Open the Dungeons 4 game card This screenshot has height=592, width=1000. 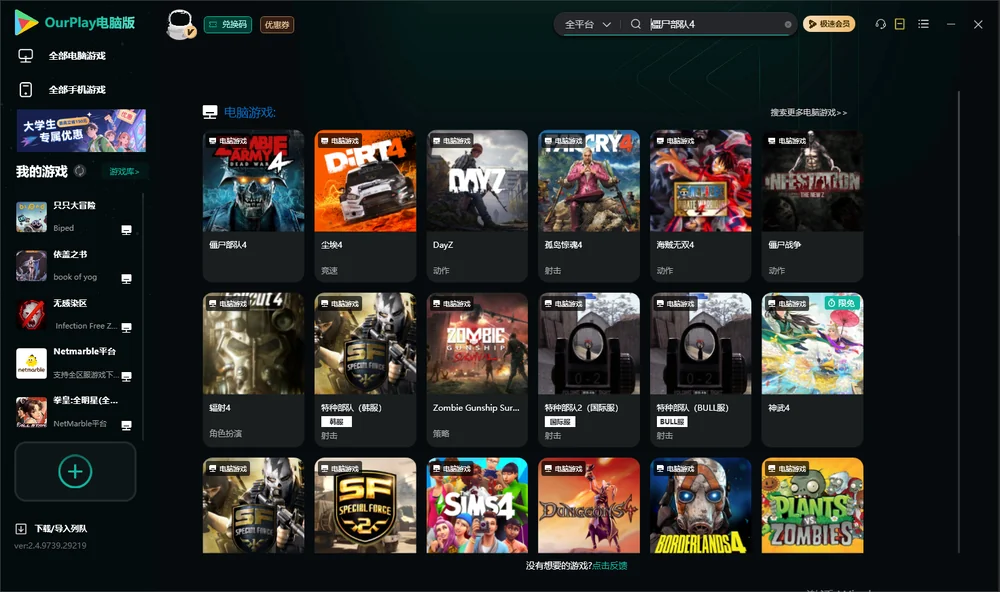coord(589,505)
